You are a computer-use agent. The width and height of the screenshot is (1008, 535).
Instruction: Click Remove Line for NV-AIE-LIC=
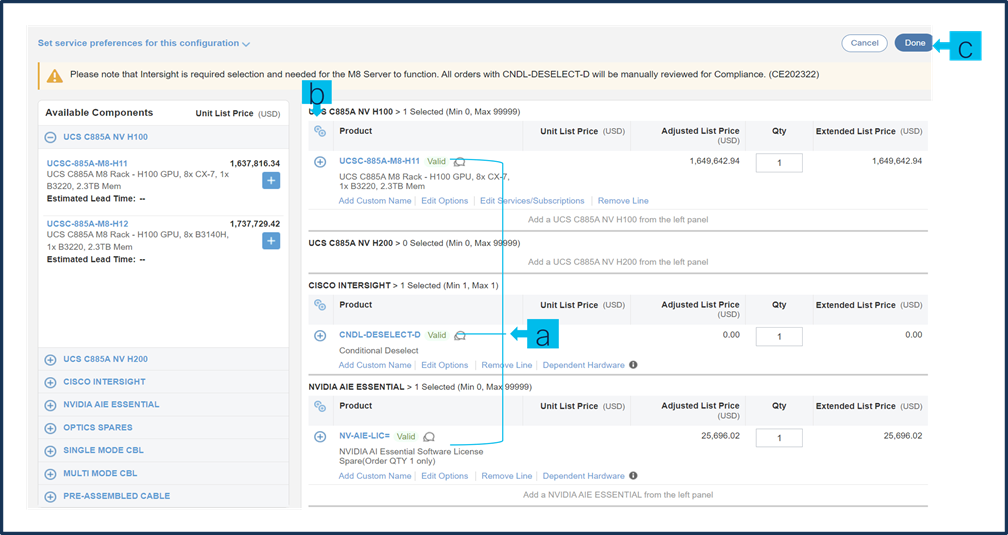[507, 476]
